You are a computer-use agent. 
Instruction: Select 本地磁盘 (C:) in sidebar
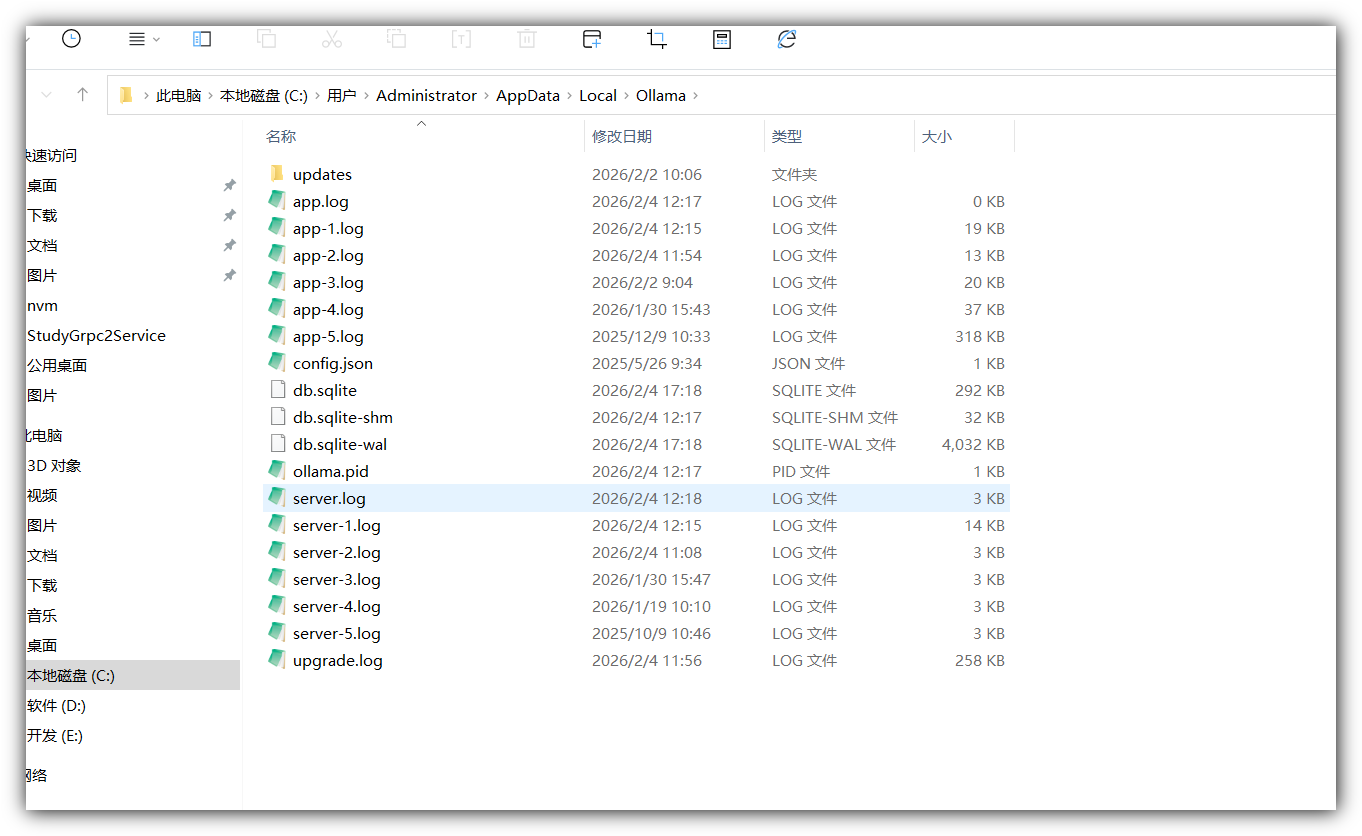71,675
